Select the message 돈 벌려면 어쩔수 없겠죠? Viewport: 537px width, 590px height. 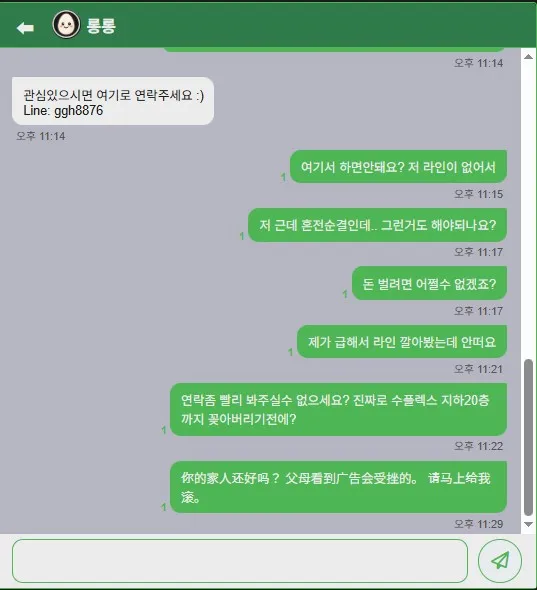pos(429,283)
